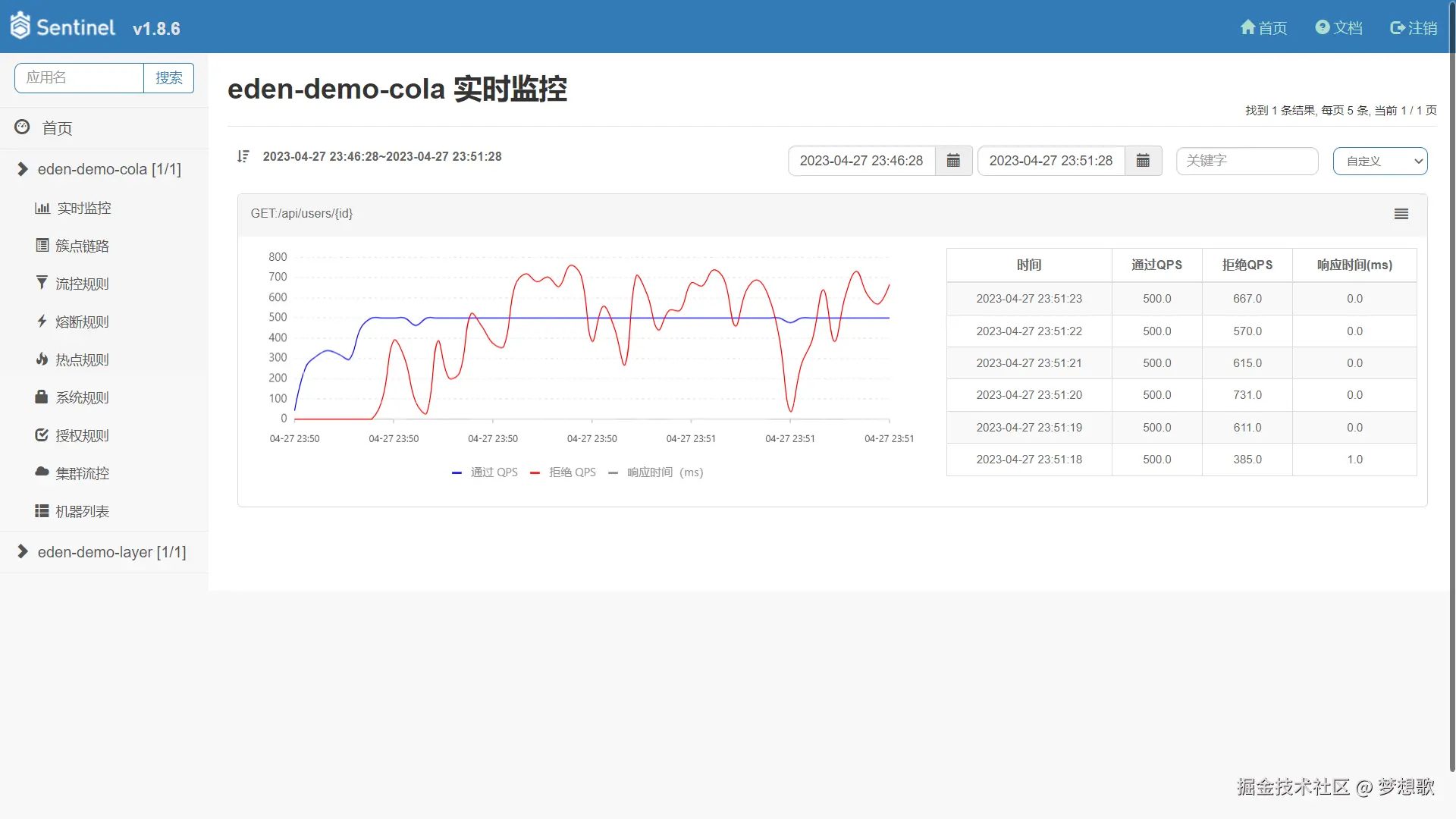Open start date calendar picker icon
1456x819 pixels.
[953, 161]
